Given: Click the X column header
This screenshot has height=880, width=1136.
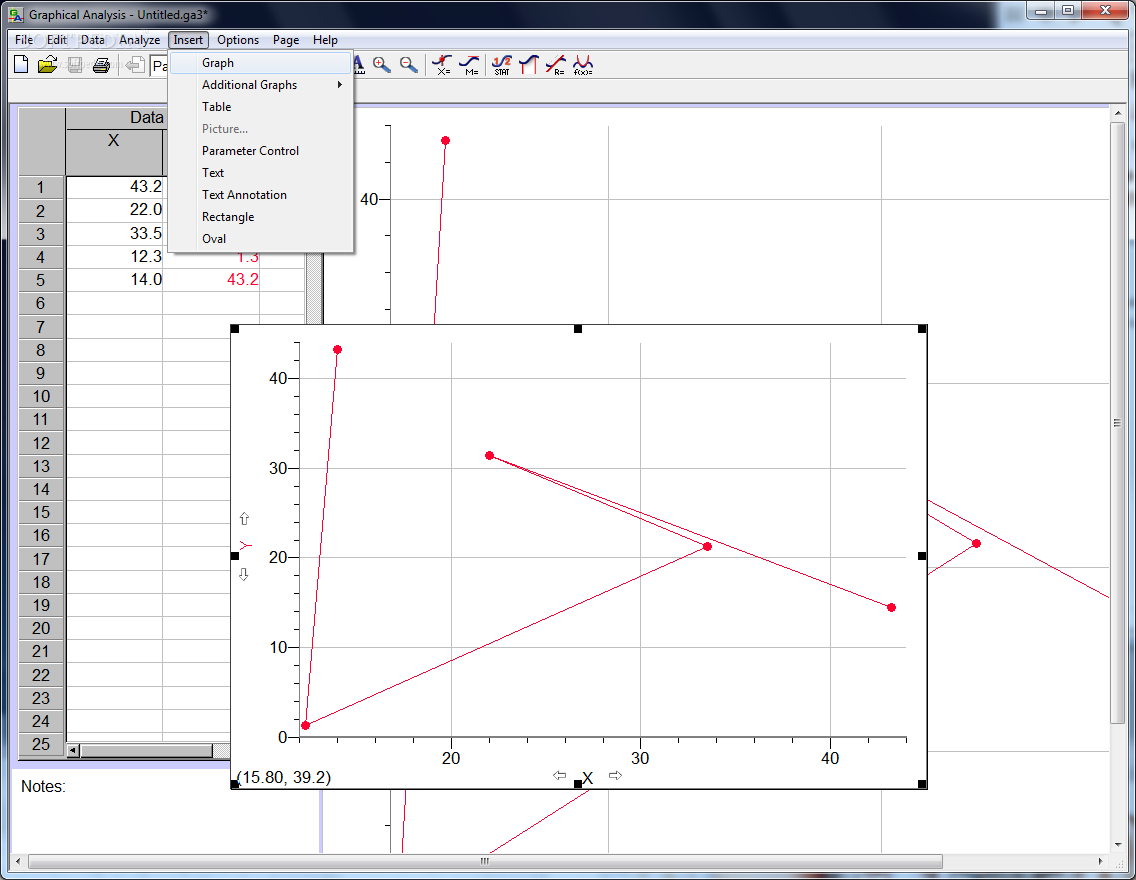Looking at the screenshot, I should [114, 151].
